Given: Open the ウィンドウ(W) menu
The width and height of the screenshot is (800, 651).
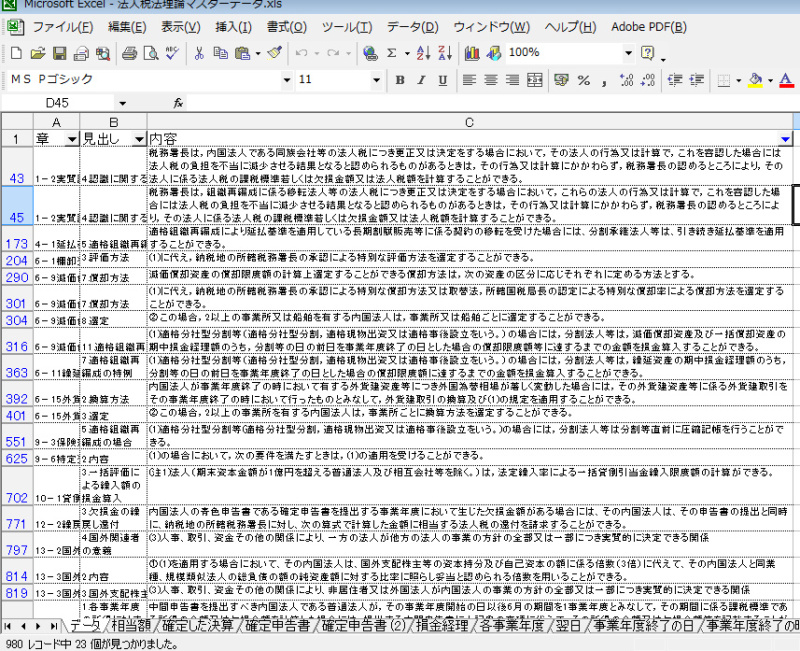Looking at the screenshot, I should [x=492, y=27].
